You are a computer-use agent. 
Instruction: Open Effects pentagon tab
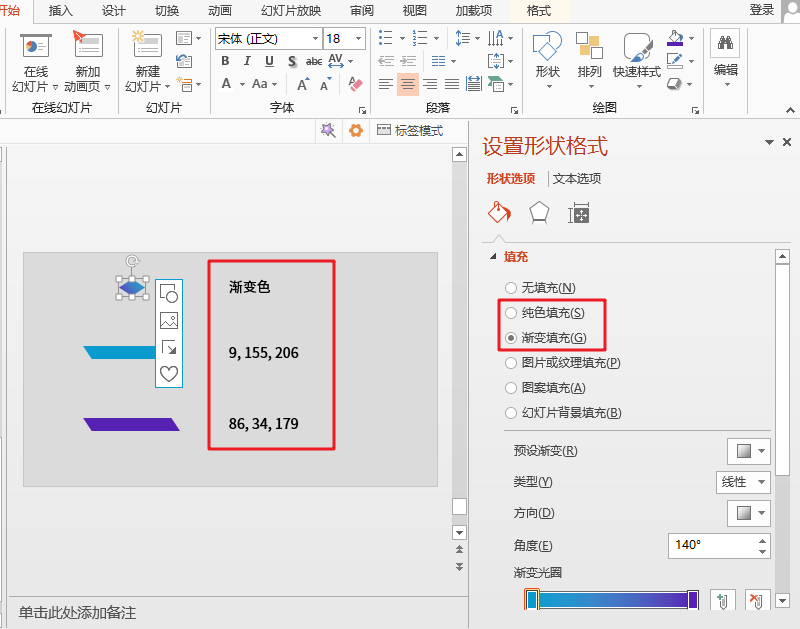[x=539, y=213]
